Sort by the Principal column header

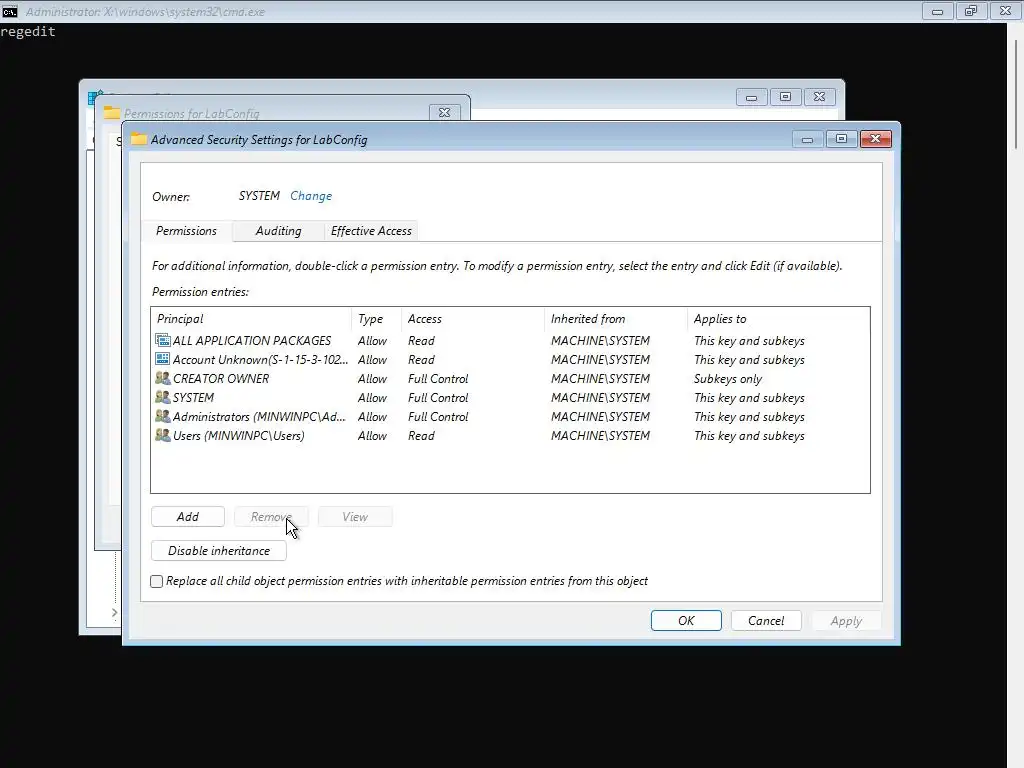click(251, 319)
